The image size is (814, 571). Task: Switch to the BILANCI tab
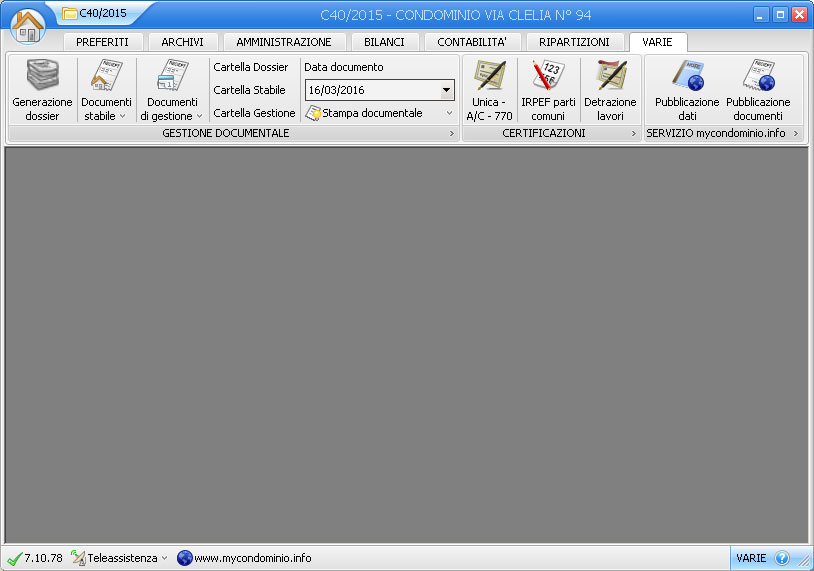point(385,42)
